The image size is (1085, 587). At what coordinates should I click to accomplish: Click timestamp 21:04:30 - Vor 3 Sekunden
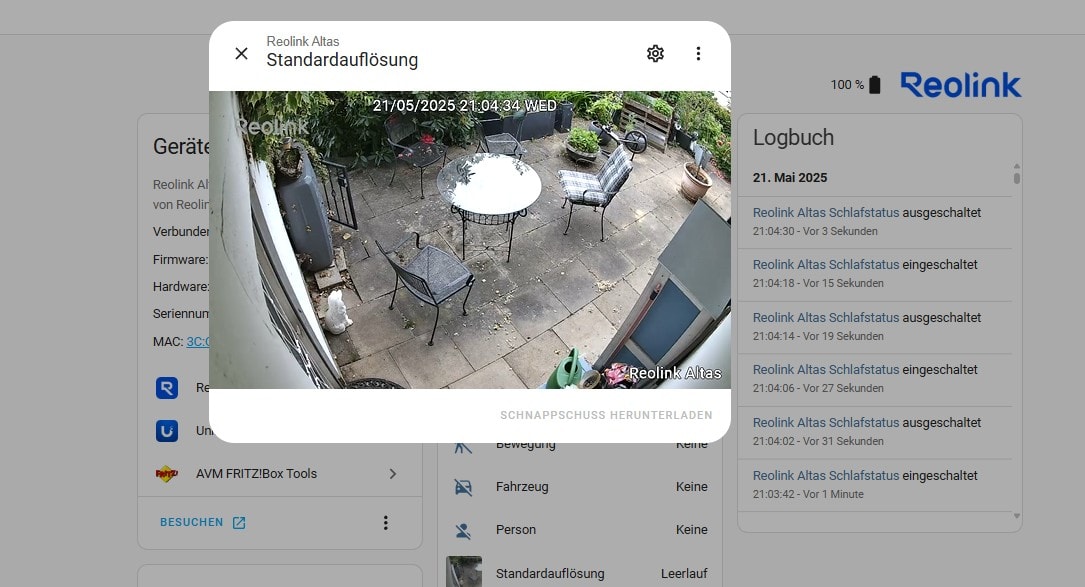click(x=815, y=231)
